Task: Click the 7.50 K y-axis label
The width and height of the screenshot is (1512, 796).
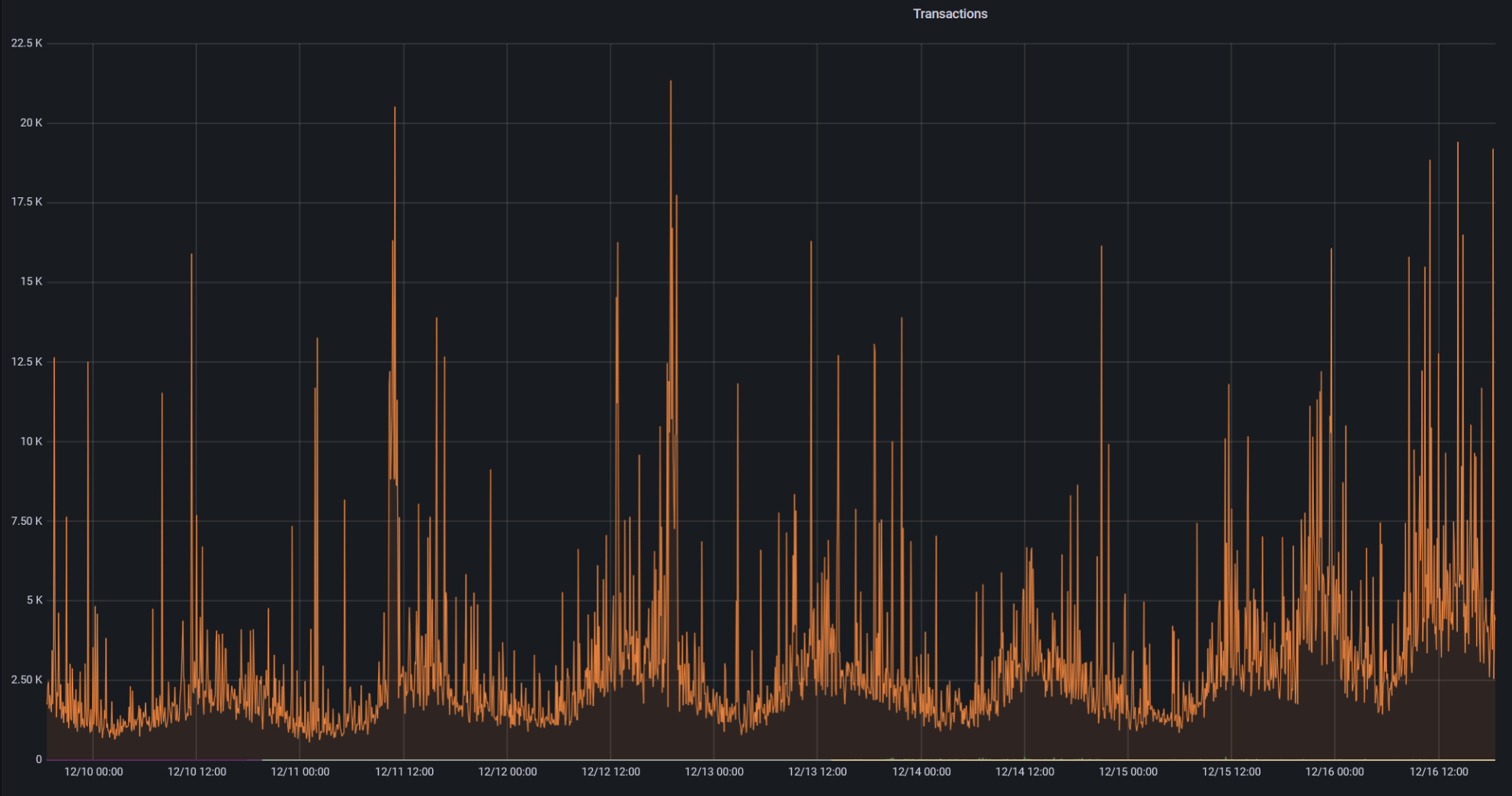Action: 27,521
